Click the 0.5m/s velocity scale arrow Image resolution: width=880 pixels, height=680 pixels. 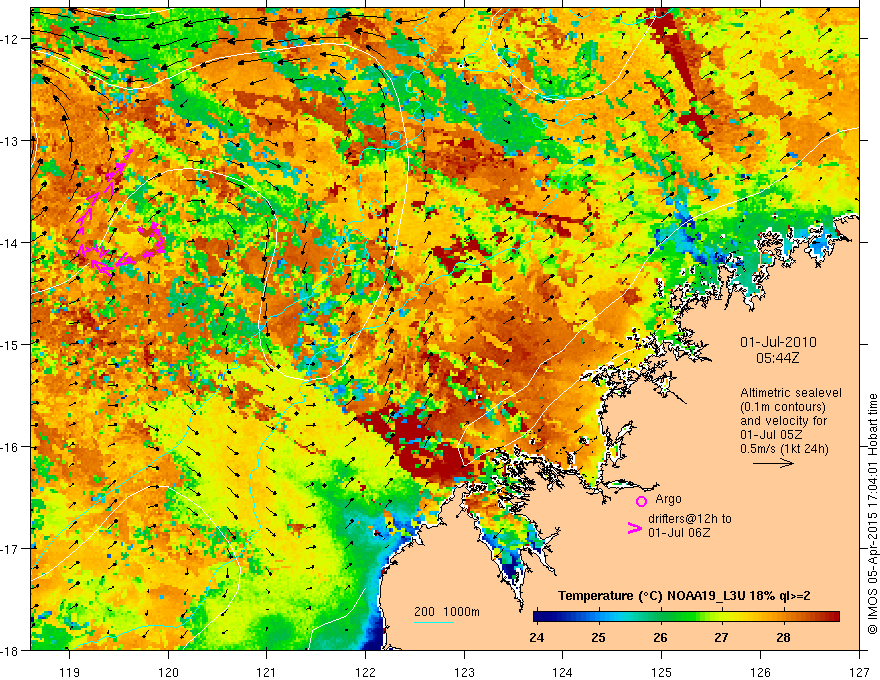click(x=773, y=463)
